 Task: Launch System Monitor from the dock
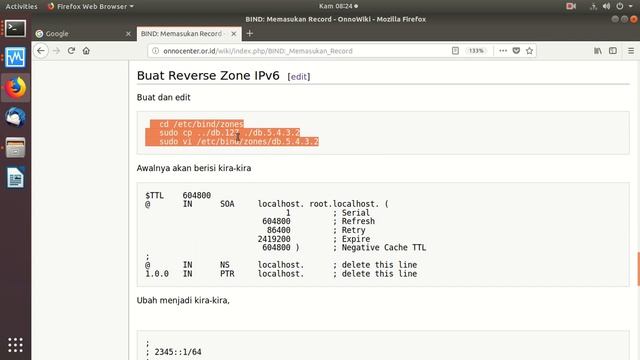point(16,58)
